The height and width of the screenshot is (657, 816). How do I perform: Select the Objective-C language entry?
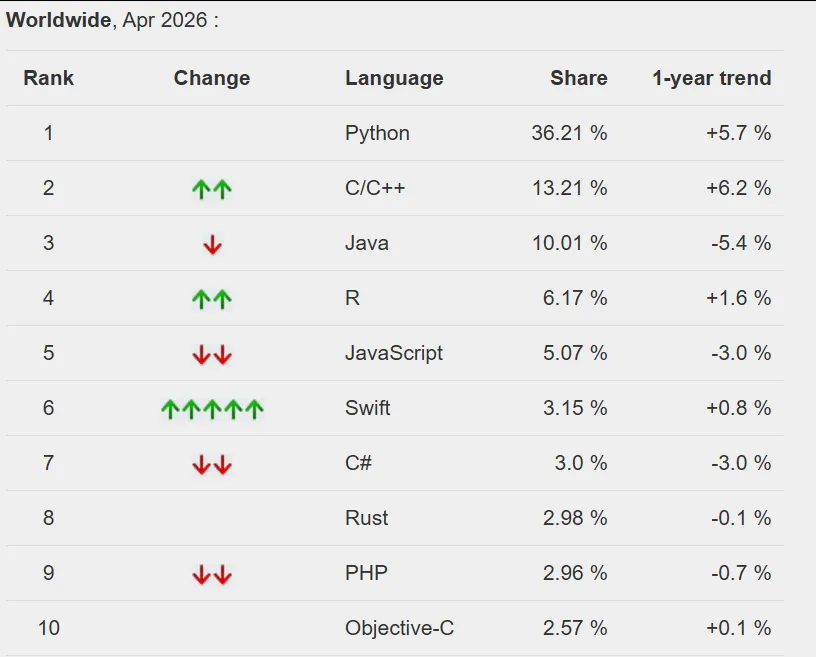point(400,628)
